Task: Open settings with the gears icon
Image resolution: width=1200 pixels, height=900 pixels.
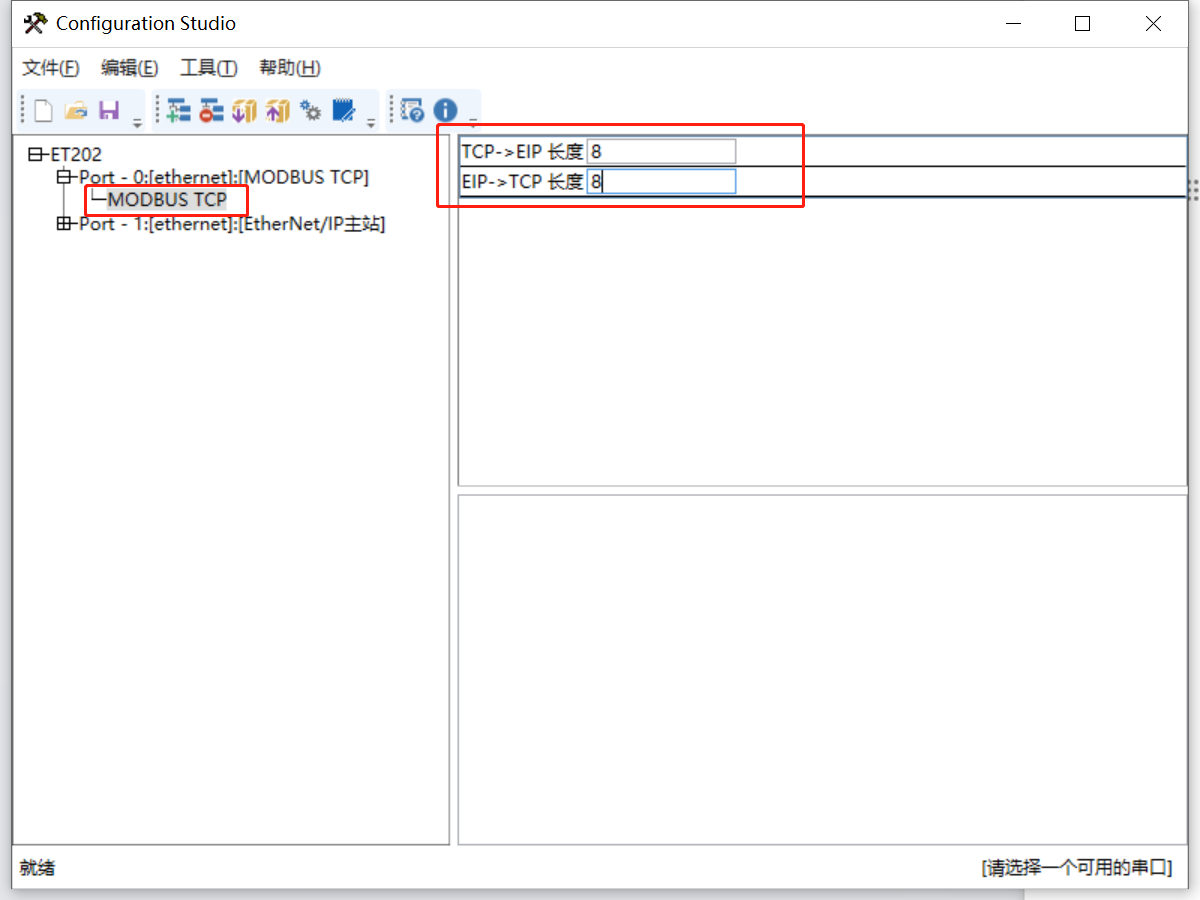Action: tap(312, 111)
